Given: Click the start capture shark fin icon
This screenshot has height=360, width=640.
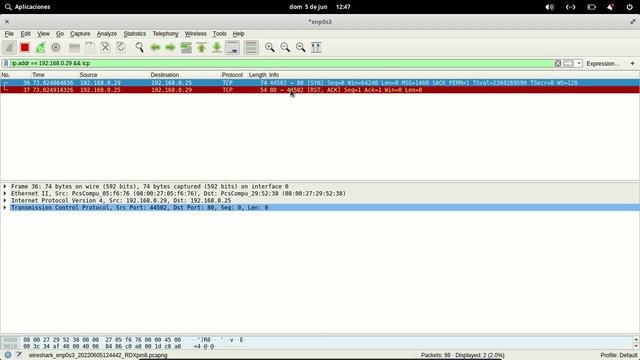Looking at the screenshot, I should pyautogui.click(x=9, y=47).
